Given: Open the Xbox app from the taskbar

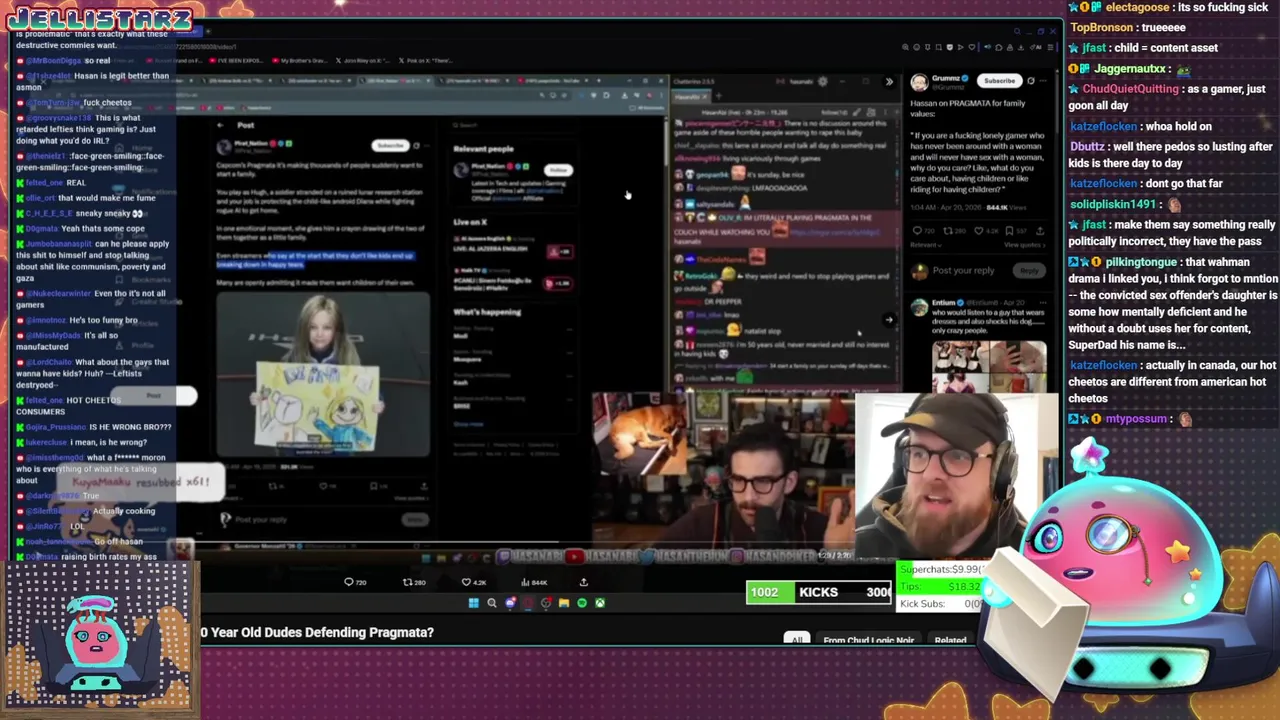Looking at the screenshot, I should pyautogui.click(x=600, y=603).
